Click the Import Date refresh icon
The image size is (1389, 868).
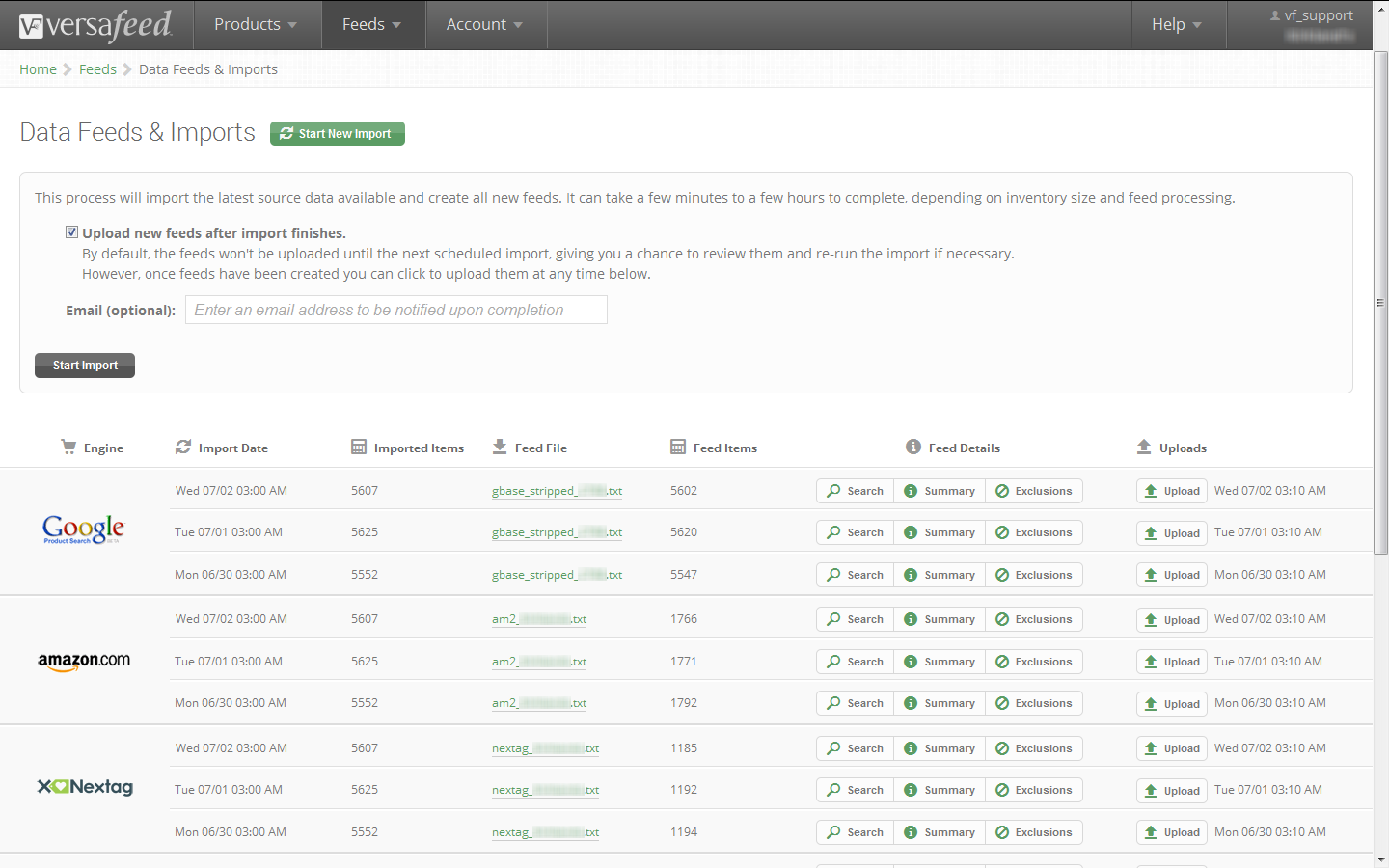click(183, 447)
